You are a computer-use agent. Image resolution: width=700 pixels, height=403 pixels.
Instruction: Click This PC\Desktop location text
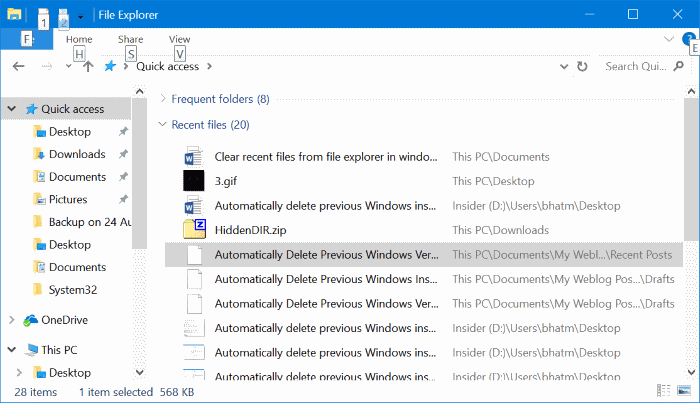493,181
